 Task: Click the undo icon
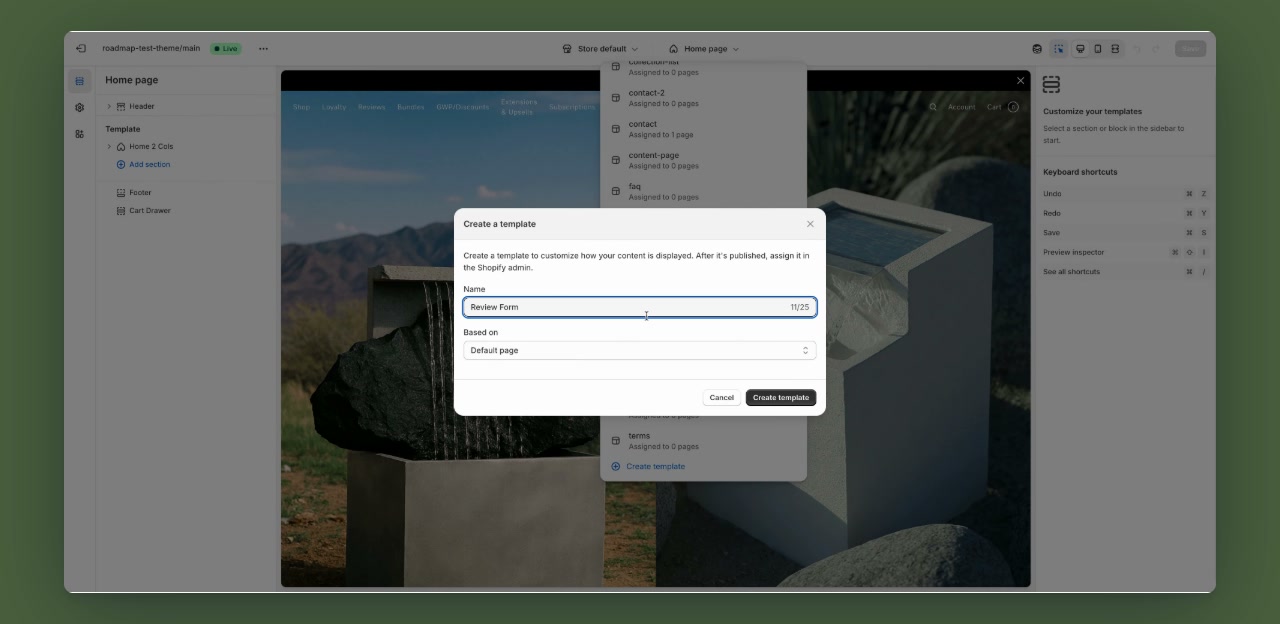pyautogui.click(x=1137, y=48)
